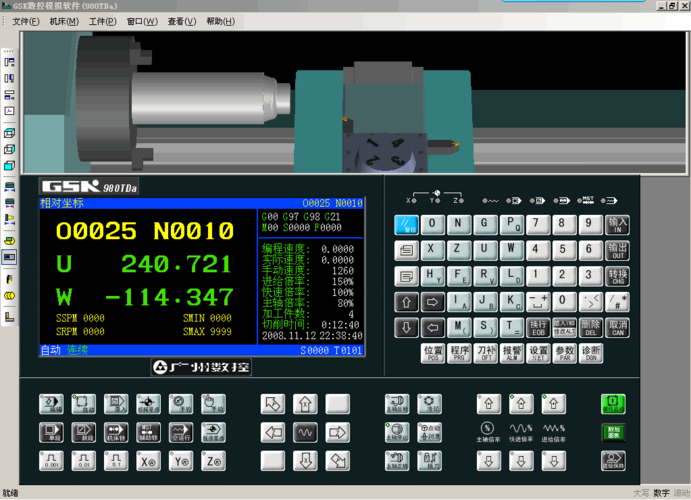This screenshot has width=691, height=500.
Task: Choose the 0.001 step increment button
Action: click(x=51, y=461)
